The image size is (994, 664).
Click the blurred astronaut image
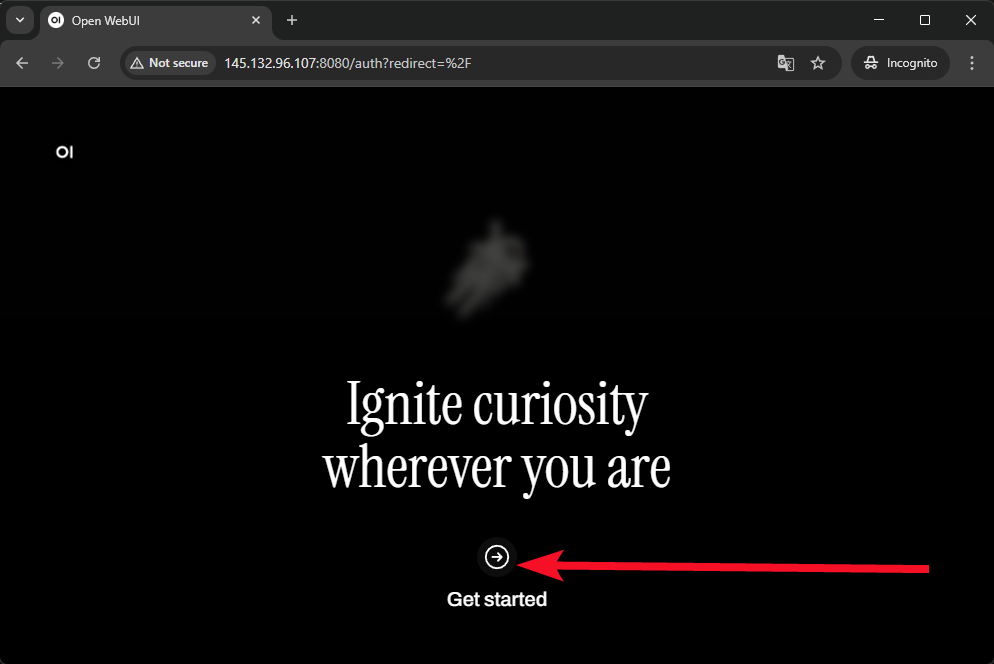click(489, 267)
